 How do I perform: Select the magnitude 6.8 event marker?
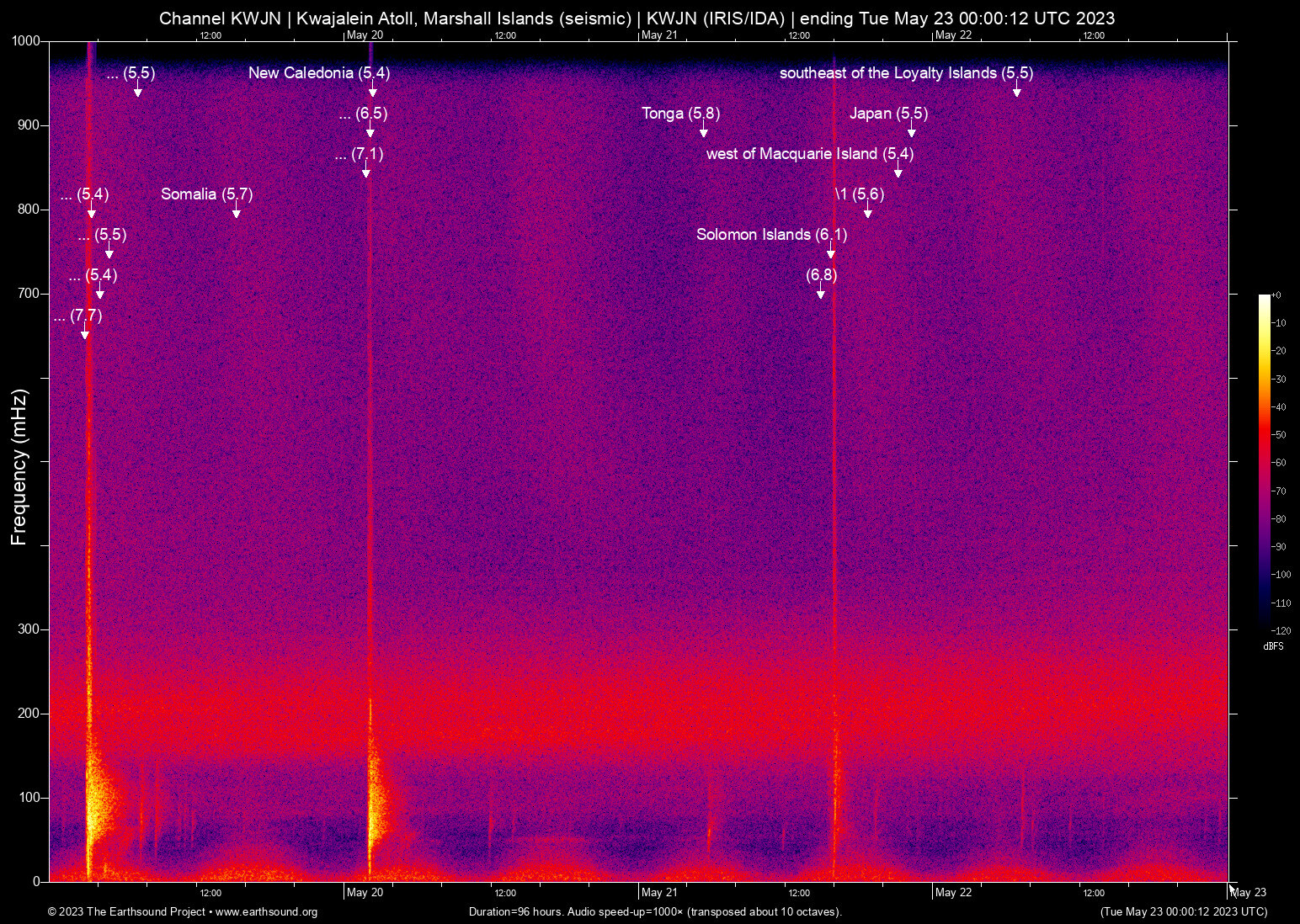[x=821, y=293]
